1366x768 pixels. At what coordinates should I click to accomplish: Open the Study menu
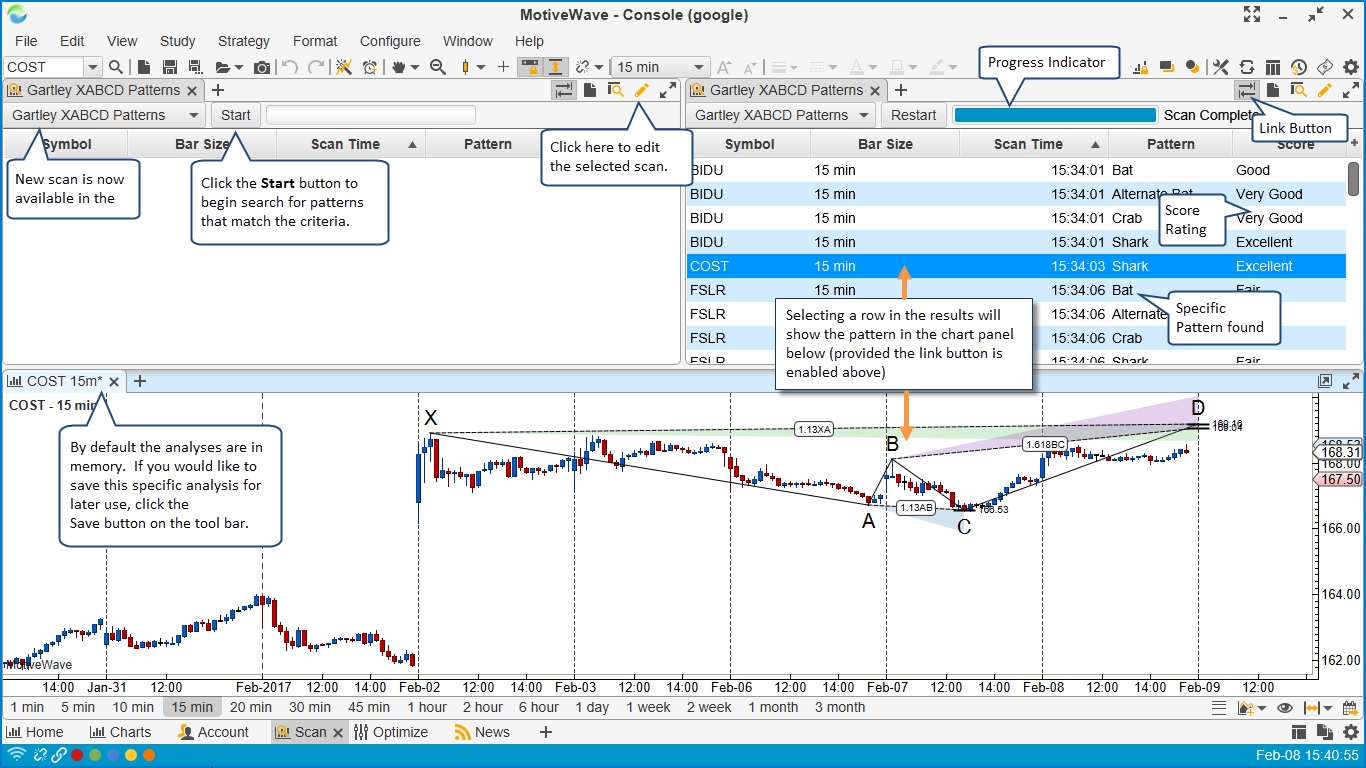(x=178, y=41)
